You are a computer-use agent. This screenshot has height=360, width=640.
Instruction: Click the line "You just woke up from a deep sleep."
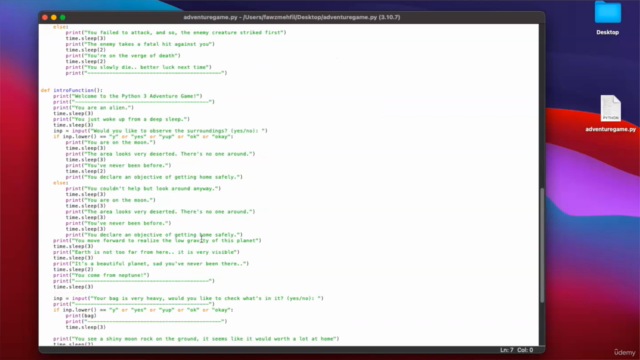click(122, 119)
